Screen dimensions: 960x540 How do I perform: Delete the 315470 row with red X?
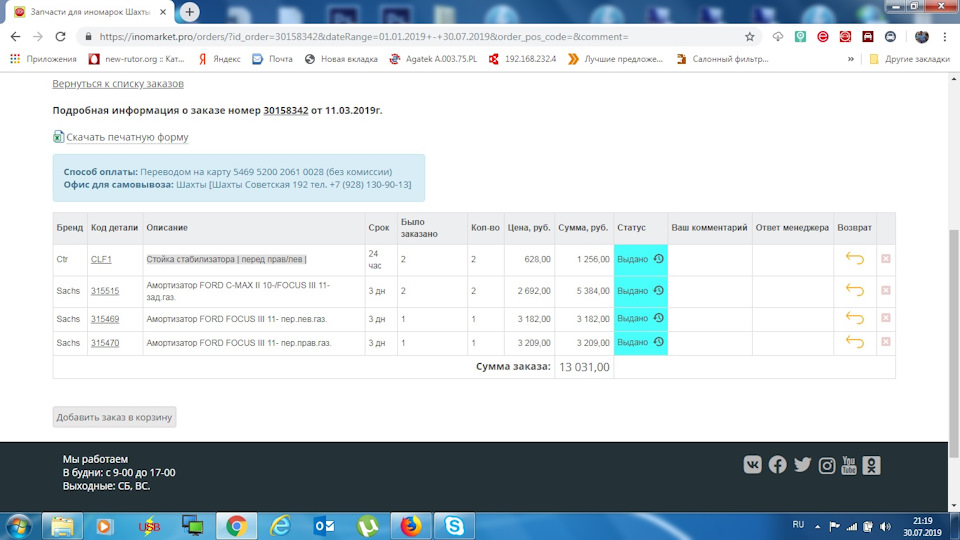(x=885, y=342)
